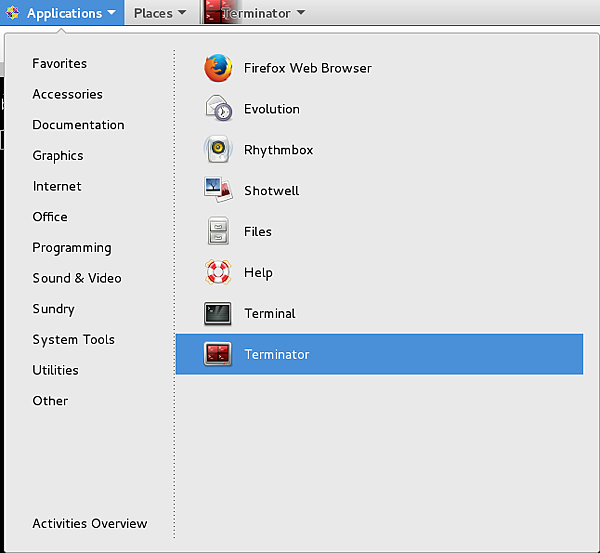The height and width of the screenshot is (553, 600).
Task: Open Help by its label
Action: pyautogui.click(x=258, y=273)
